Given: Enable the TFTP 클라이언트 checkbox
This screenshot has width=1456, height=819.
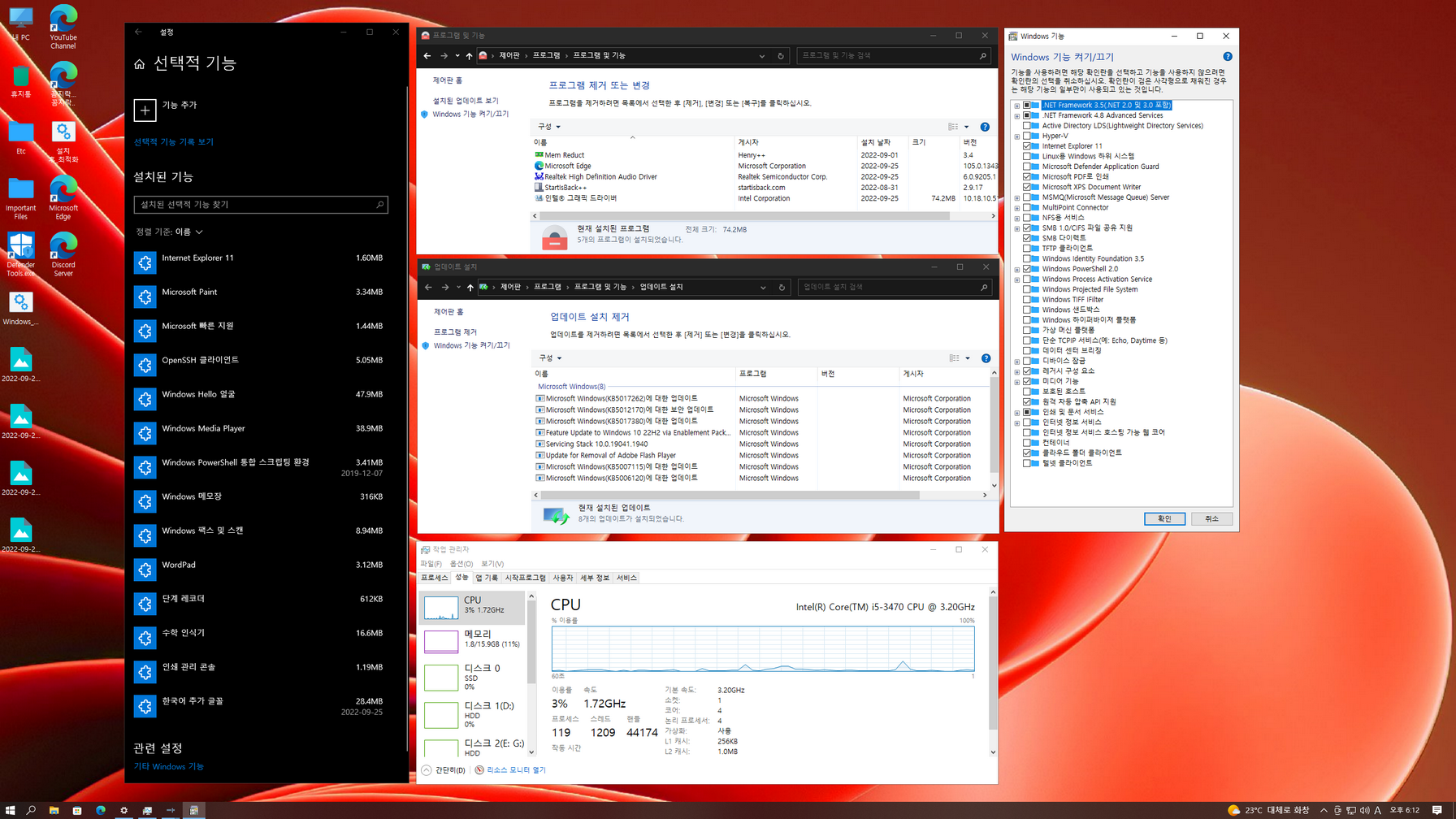Looking at the screenshot, I should pos(1027,249).
